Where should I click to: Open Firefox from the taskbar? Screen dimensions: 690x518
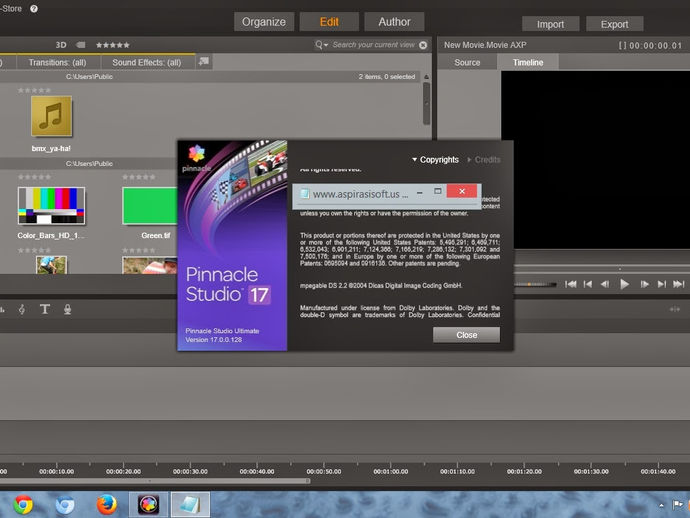[x=106, y=504]
